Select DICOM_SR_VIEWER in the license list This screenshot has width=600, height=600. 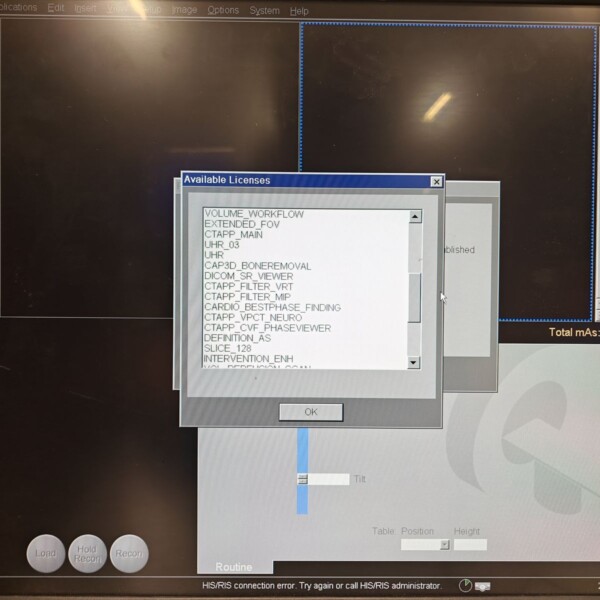pyautogui.click(x=250, y=276)
